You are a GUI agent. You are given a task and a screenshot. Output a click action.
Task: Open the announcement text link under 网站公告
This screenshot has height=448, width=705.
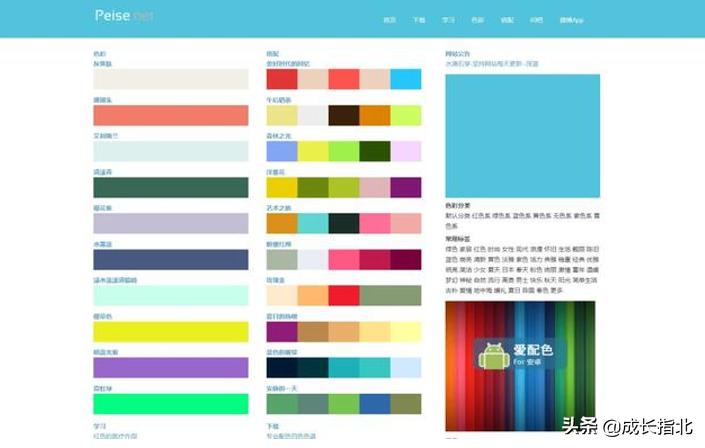point(492,64)
